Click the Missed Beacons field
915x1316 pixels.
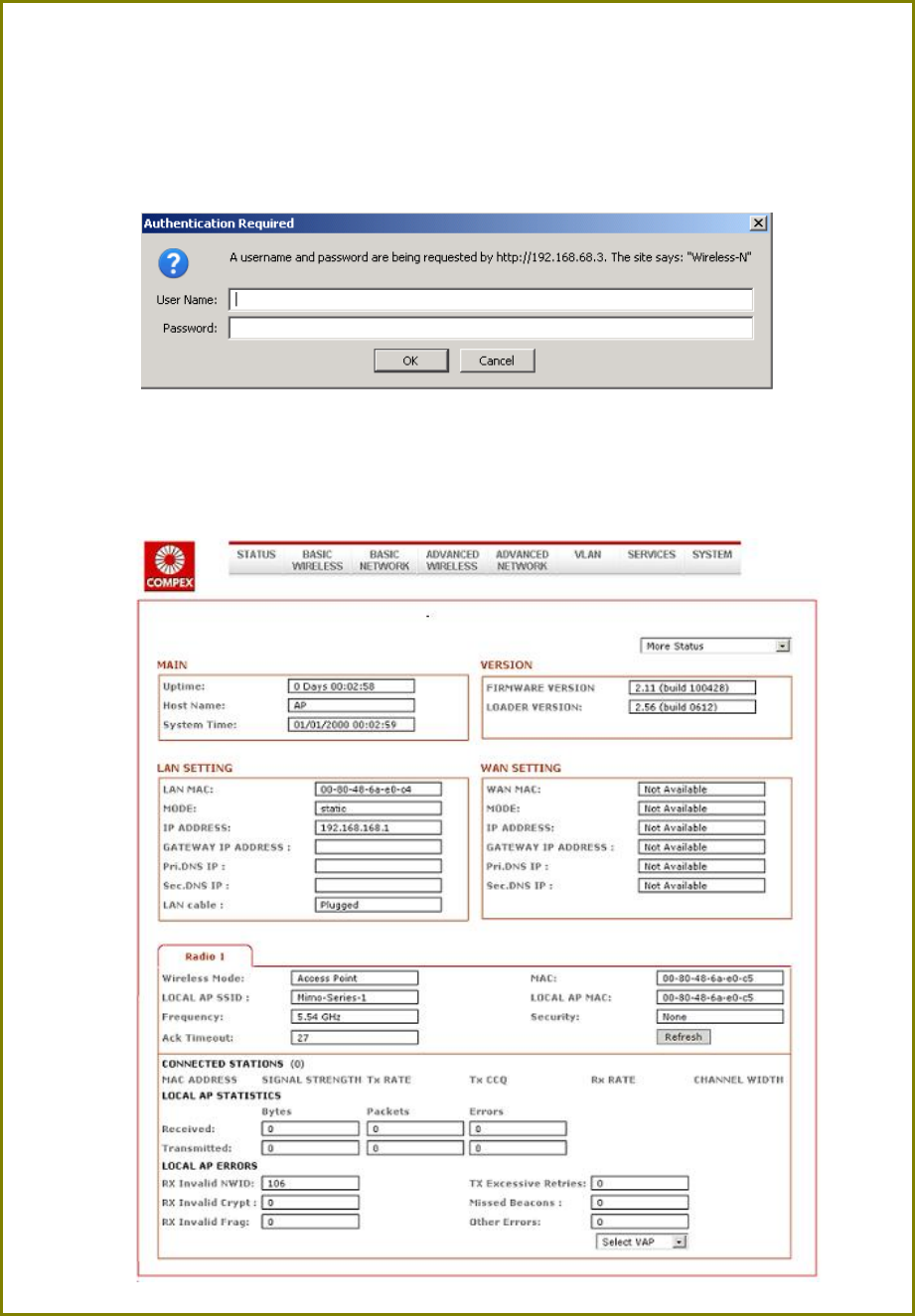[x=640, y=1203]
